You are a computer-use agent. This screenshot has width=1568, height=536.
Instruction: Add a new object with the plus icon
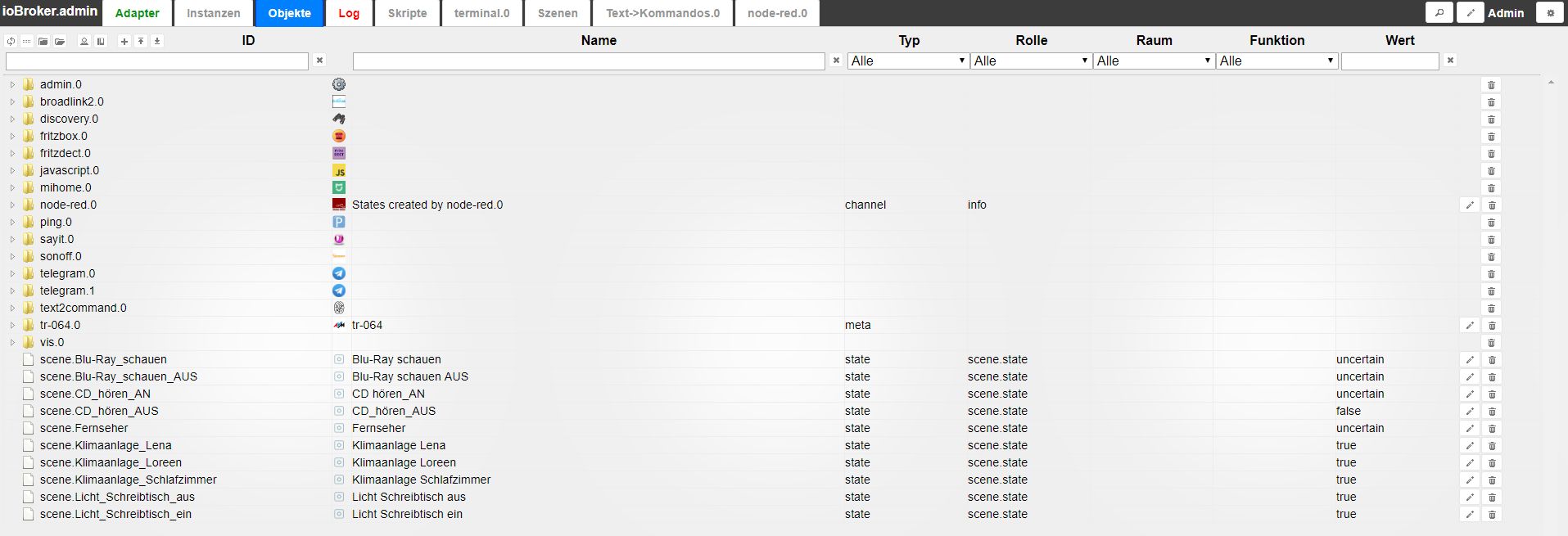(x=124, y=41)
